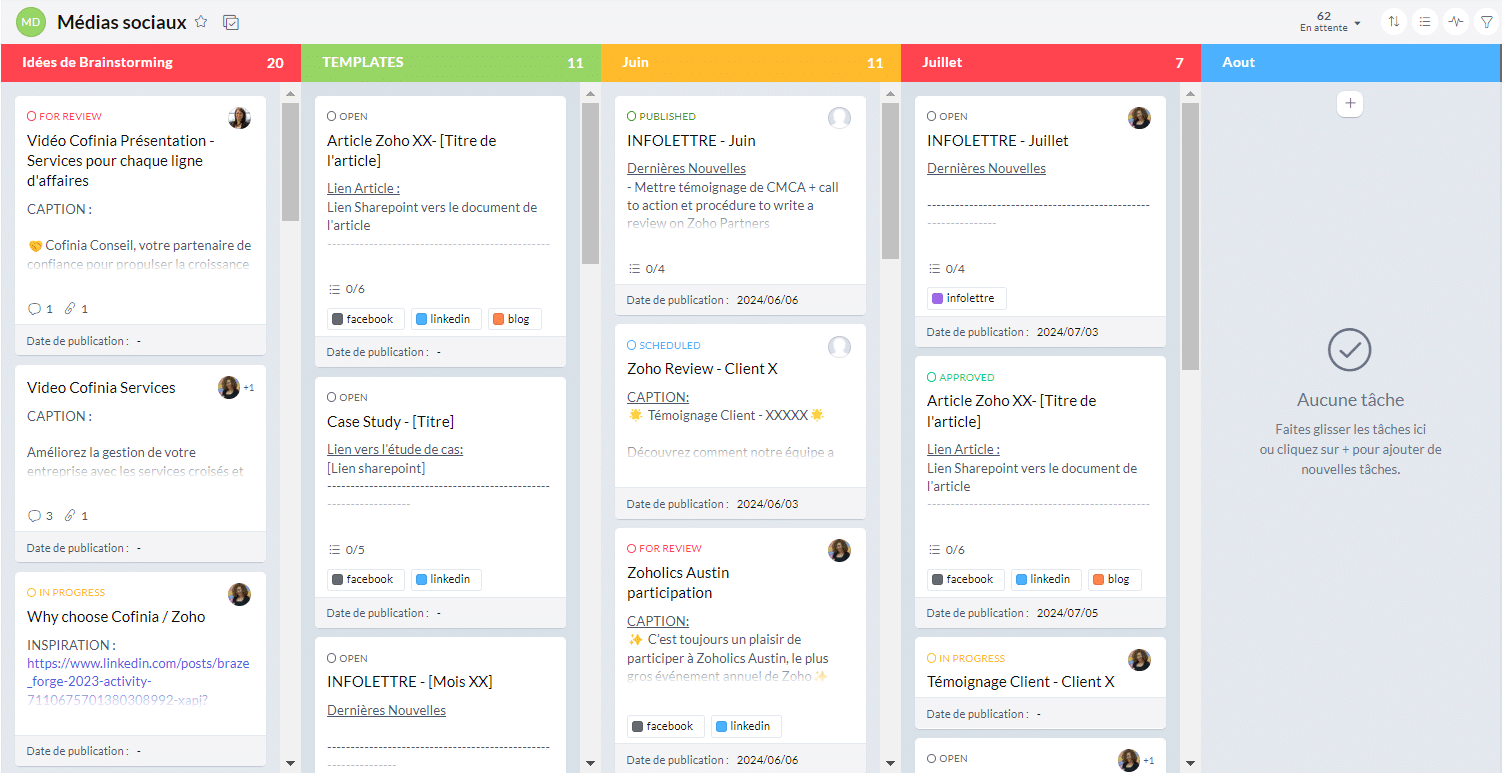Click the +1 assignee count on Video Cofinia Services

click(249, 388)
